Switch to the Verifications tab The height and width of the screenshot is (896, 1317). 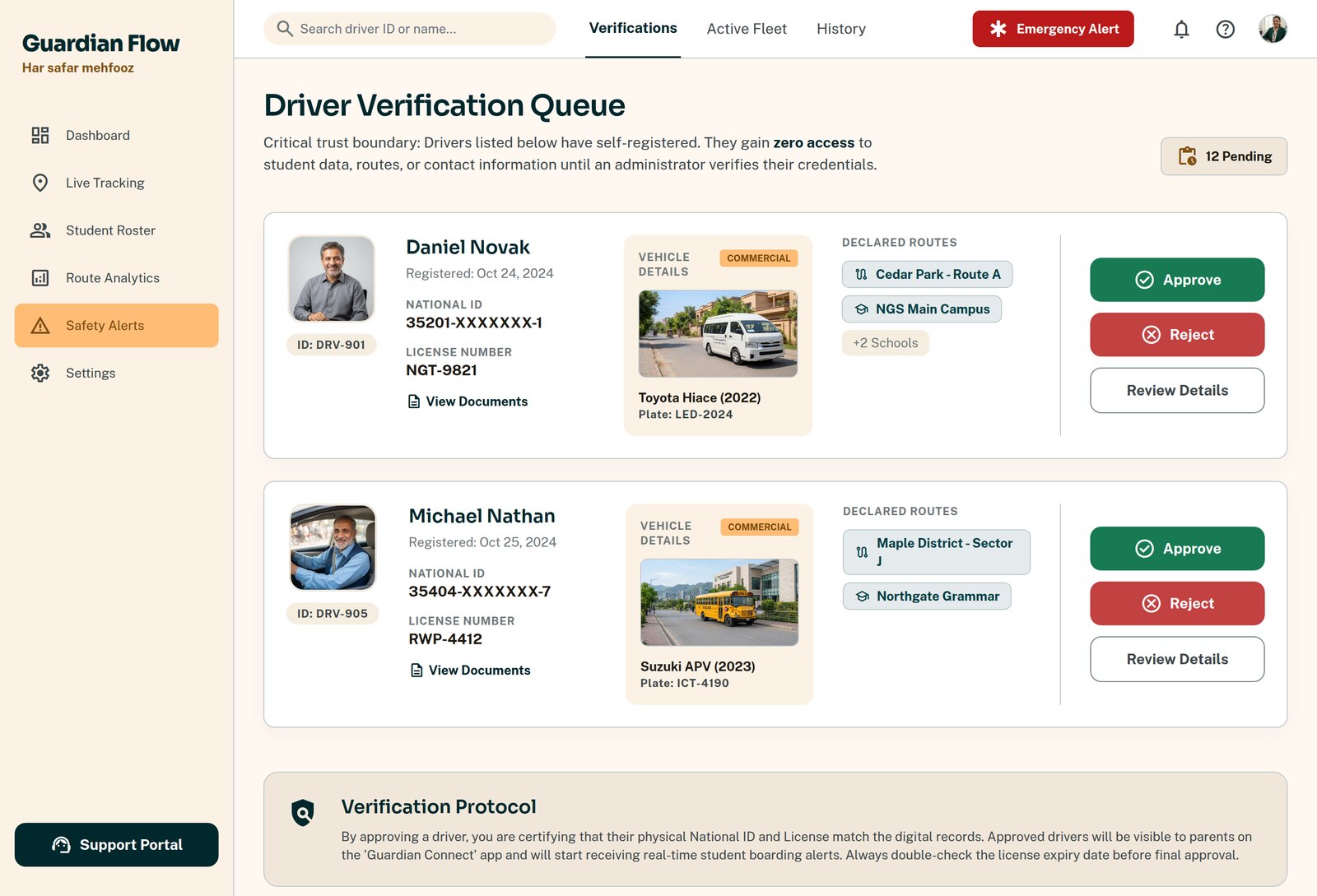pyautogui.click(x=633, y=29)
